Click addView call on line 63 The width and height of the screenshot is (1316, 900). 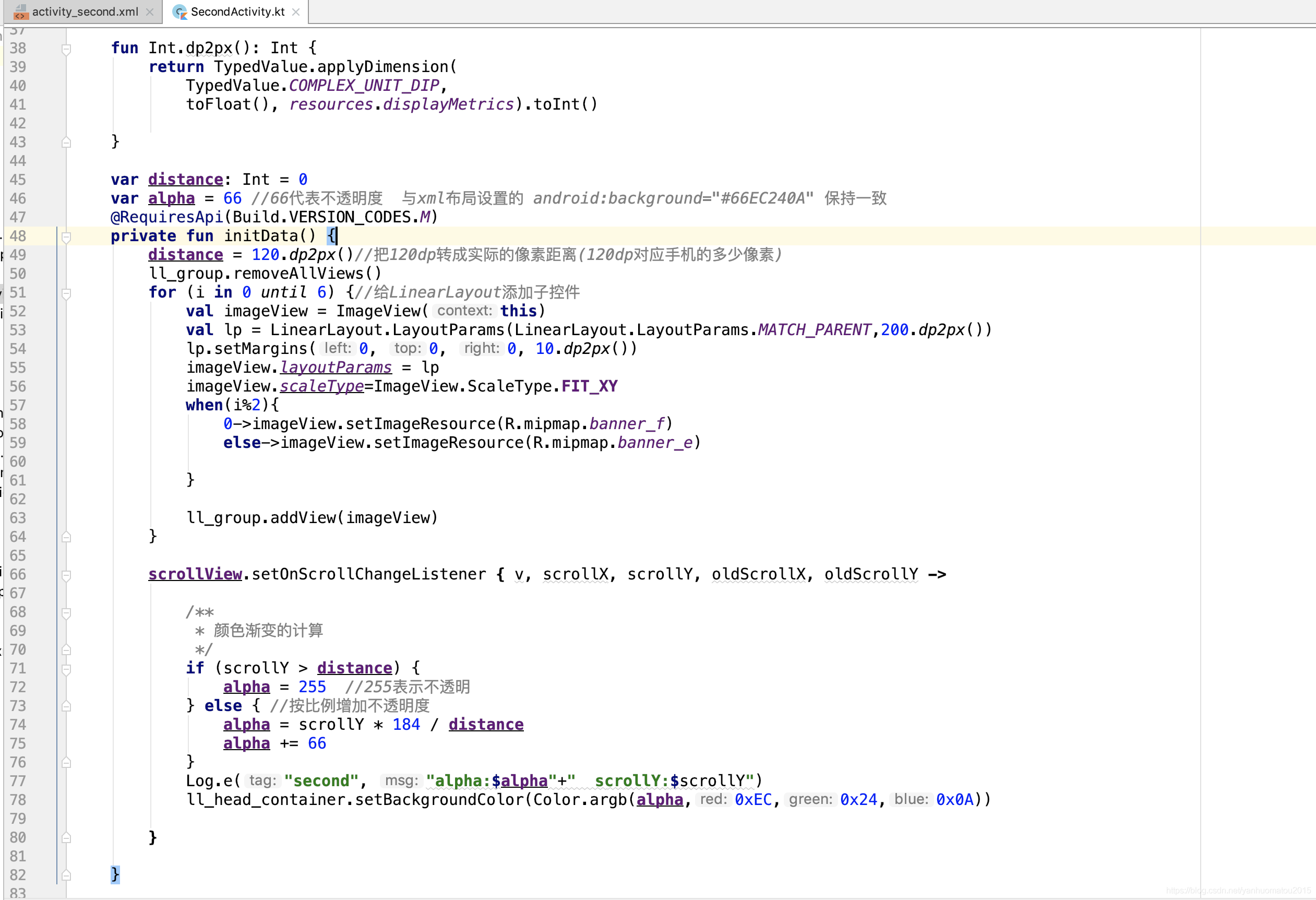pyautogui.click(x=303, y=518)
